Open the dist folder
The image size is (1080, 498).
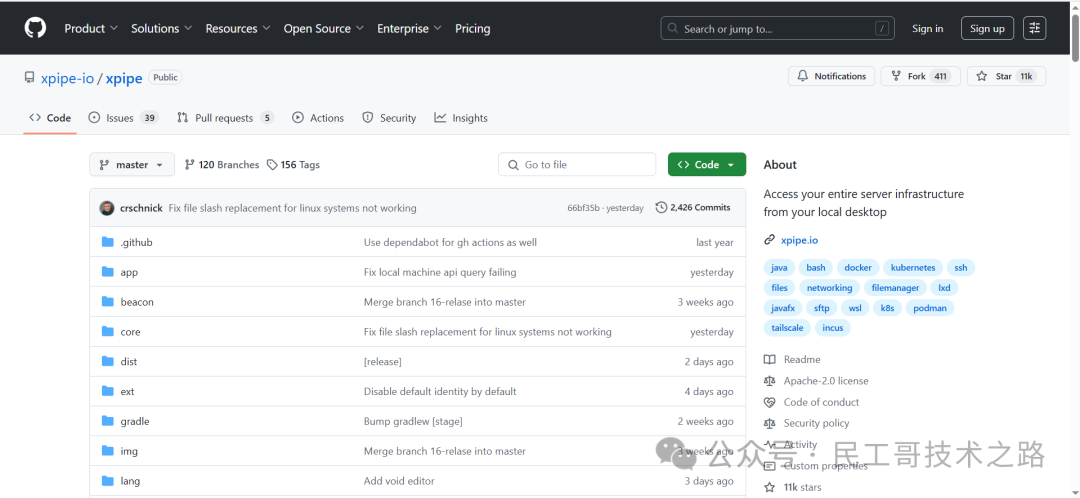(129, 362)
